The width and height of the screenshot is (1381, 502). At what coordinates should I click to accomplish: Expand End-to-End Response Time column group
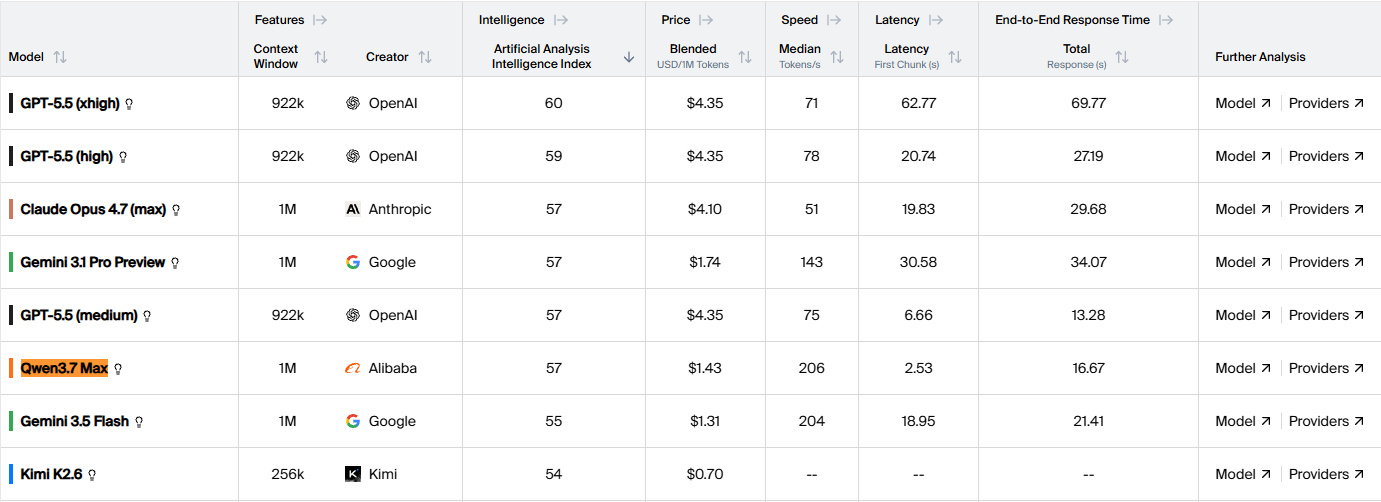click(x=1166, y=20)
